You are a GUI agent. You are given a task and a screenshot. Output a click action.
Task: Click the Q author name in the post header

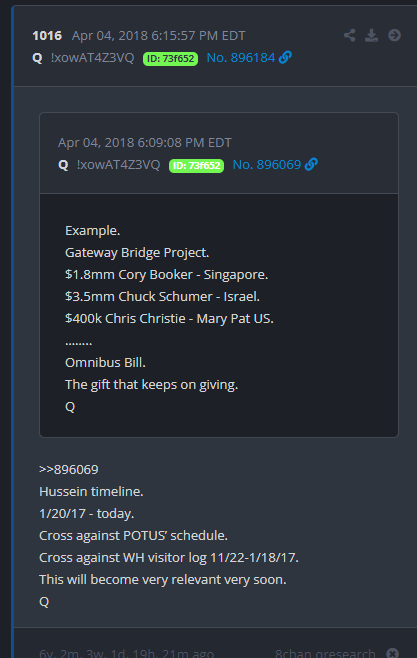click(37, 58)
